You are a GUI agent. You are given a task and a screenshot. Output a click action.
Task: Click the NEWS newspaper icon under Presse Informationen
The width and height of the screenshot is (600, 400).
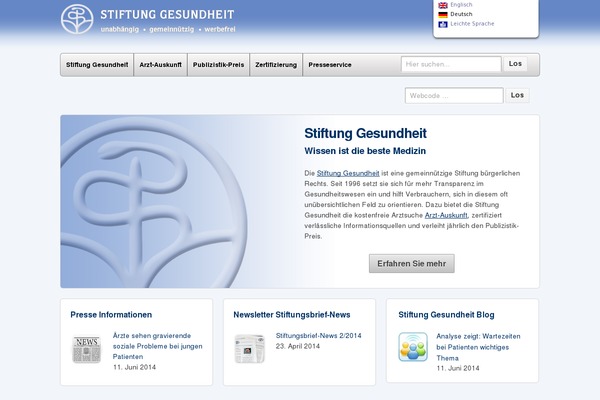(86, 349)
